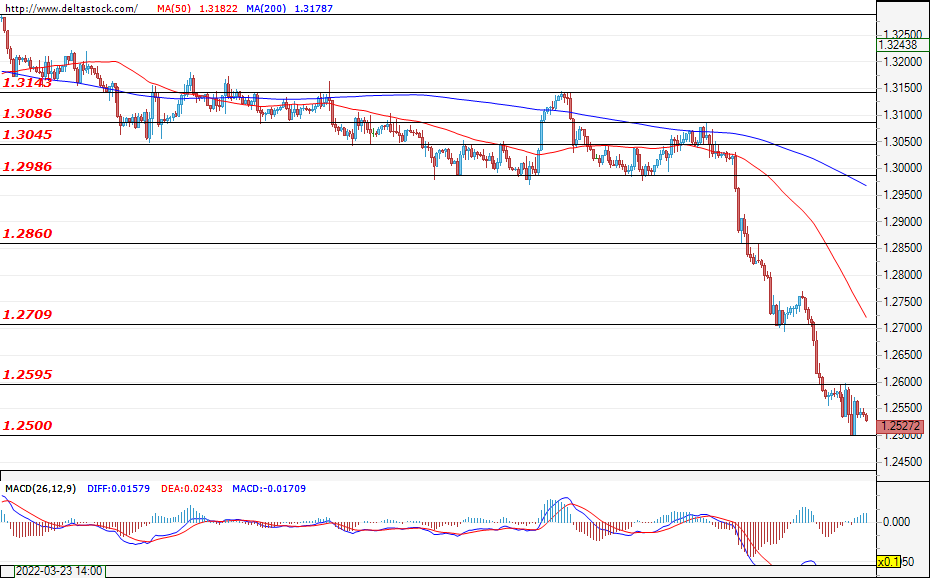Click the 2022-03-23 14:00 date label
The image size is (930, 578).
click(x=58, y=571)
